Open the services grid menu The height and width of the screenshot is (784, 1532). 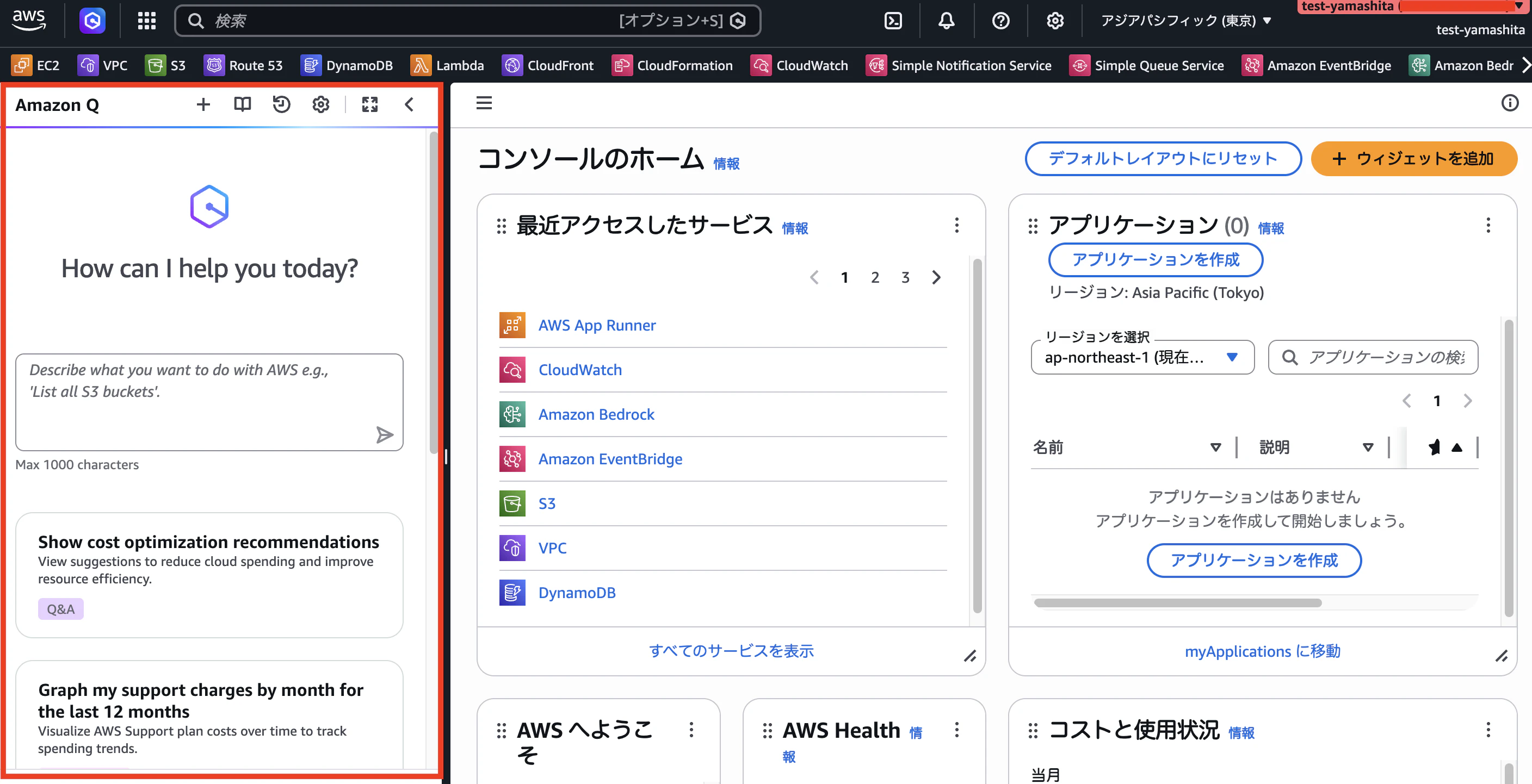pos(146,21)
